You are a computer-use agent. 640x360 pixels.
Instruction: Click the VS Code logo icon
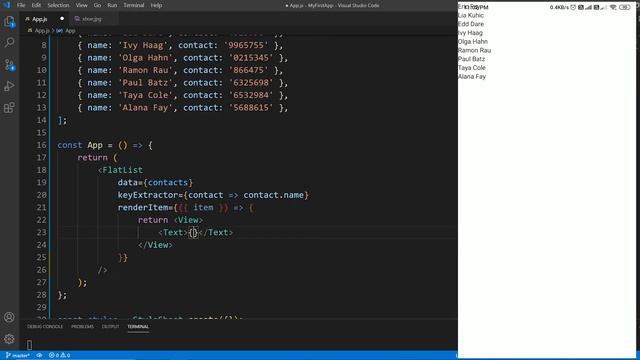click(x=7, y=5)
